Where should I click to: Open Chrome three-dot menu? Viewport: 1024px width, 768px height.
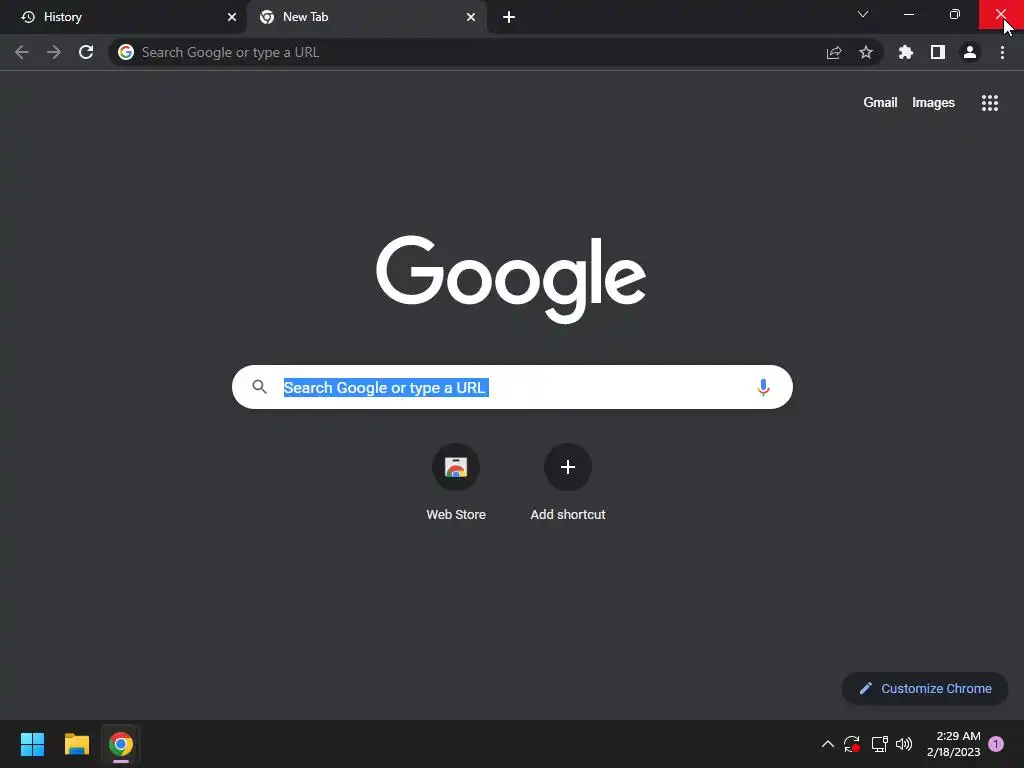point(1002,52)
